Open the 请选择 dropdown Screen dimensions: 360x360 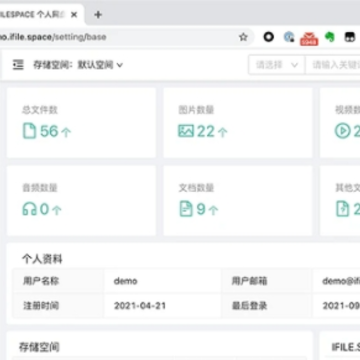[x=277, y=65]
